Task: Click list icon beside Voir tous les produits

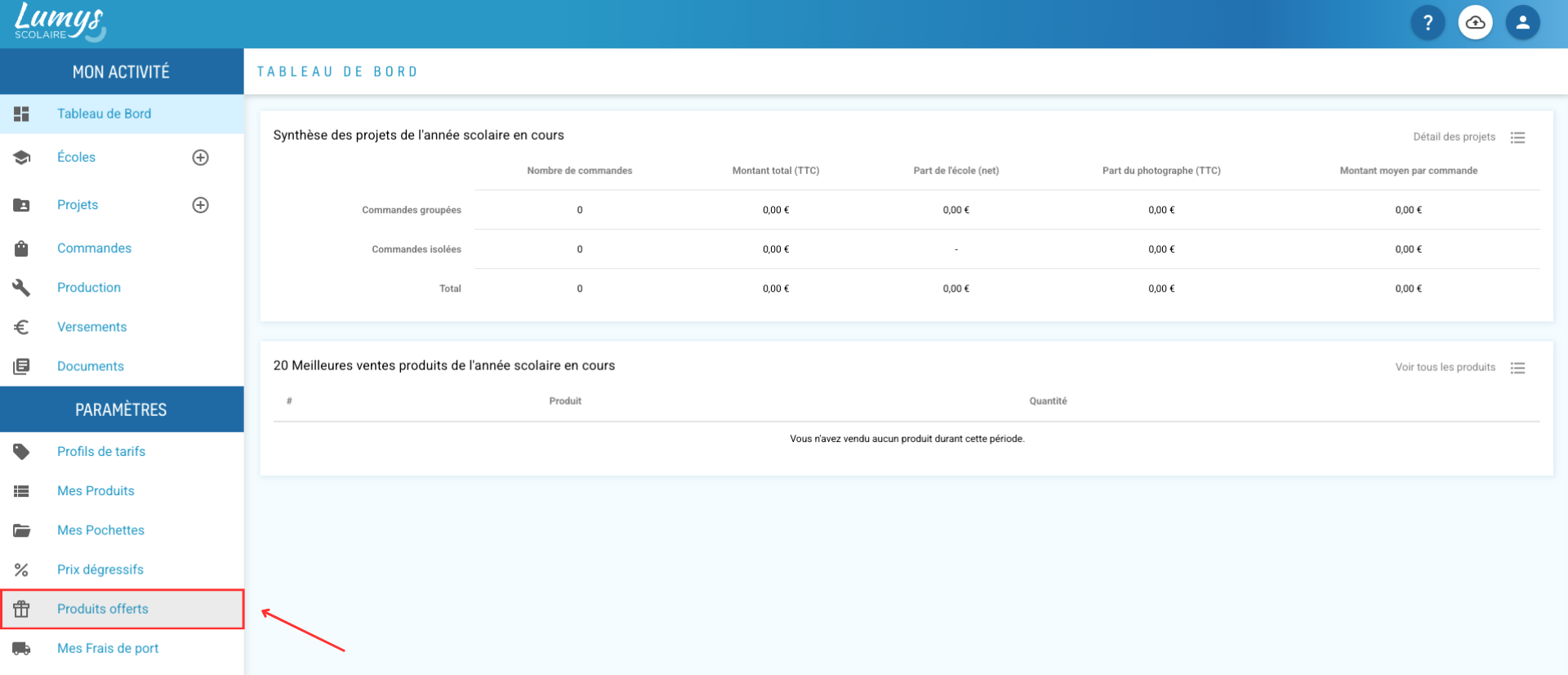Action: [1518, 368]
